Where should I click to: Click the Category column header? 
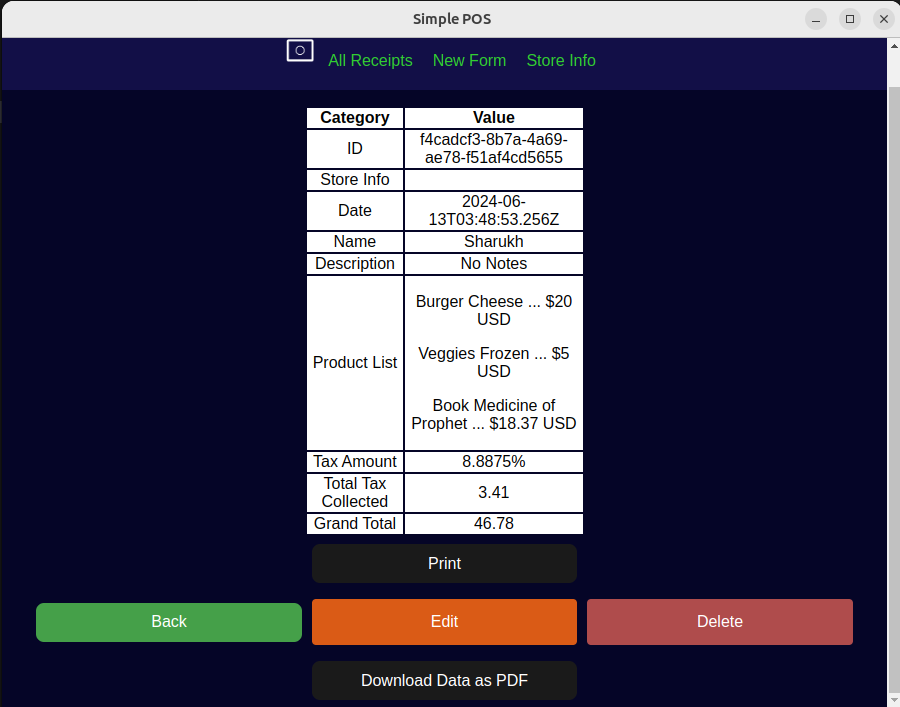pyautogui.click(x=354, y=117)
